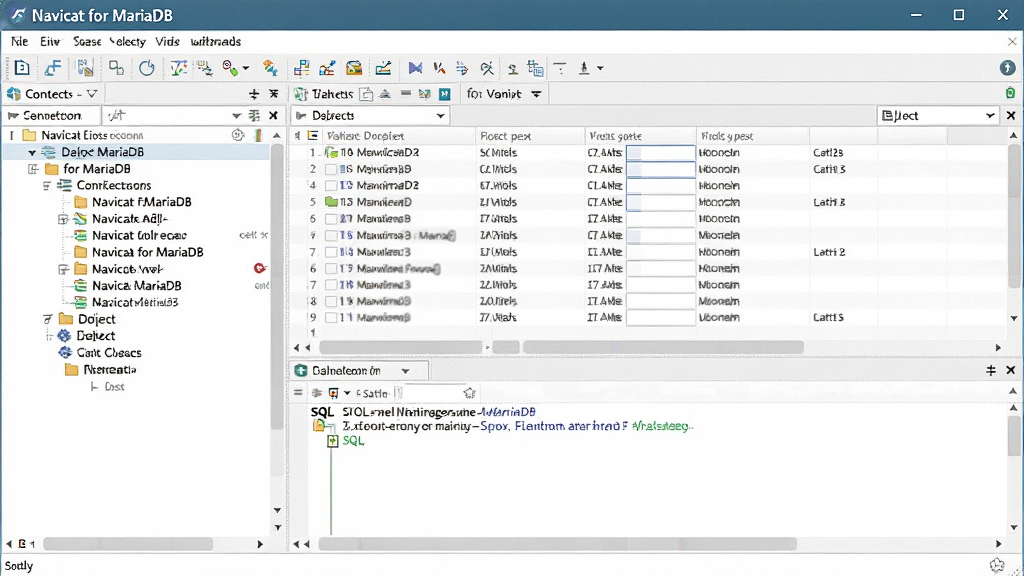Click the green battery icon at far right
The width and height of the screenshot is (1024, 576).
pos(1010,93)
